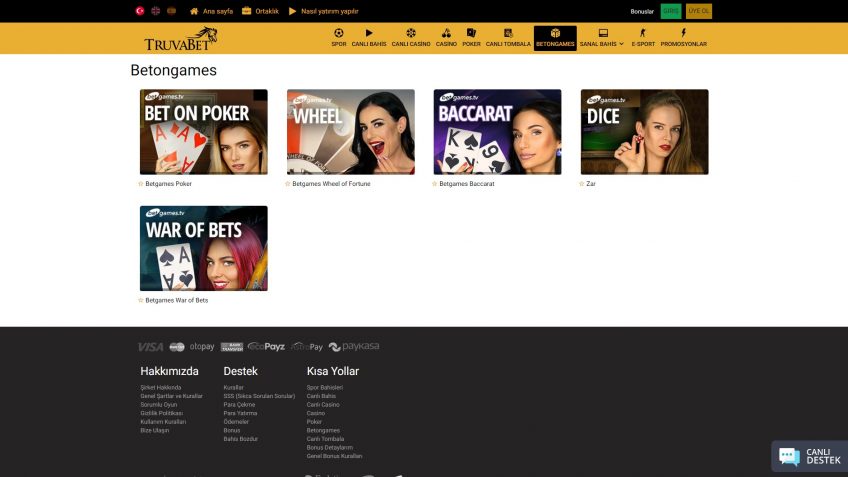Viewport: 848px width, 477px height.
Task: Click the ecoPayz payment logo
Action: 266,347
